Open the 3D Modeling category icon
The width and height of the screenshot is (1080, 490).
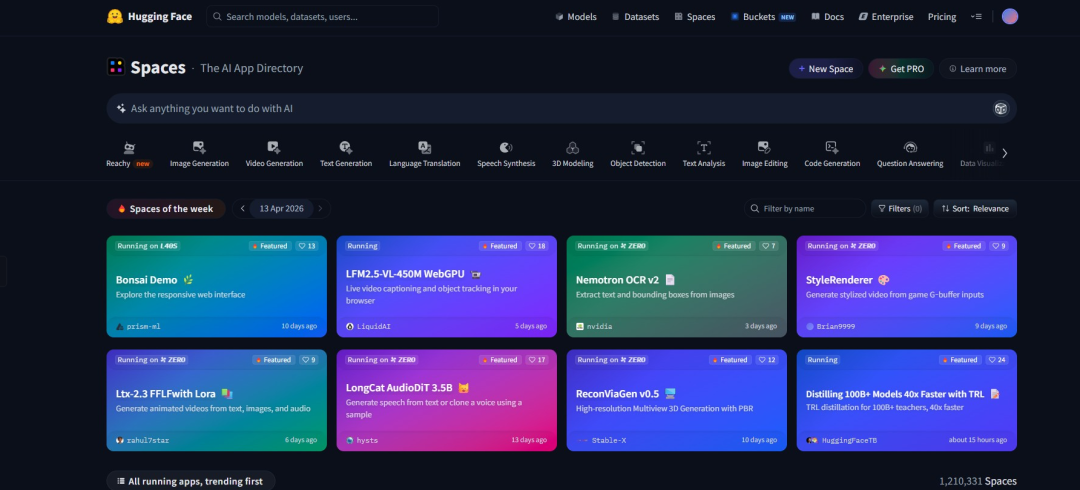pyautogui.click(x=572, y=147)
